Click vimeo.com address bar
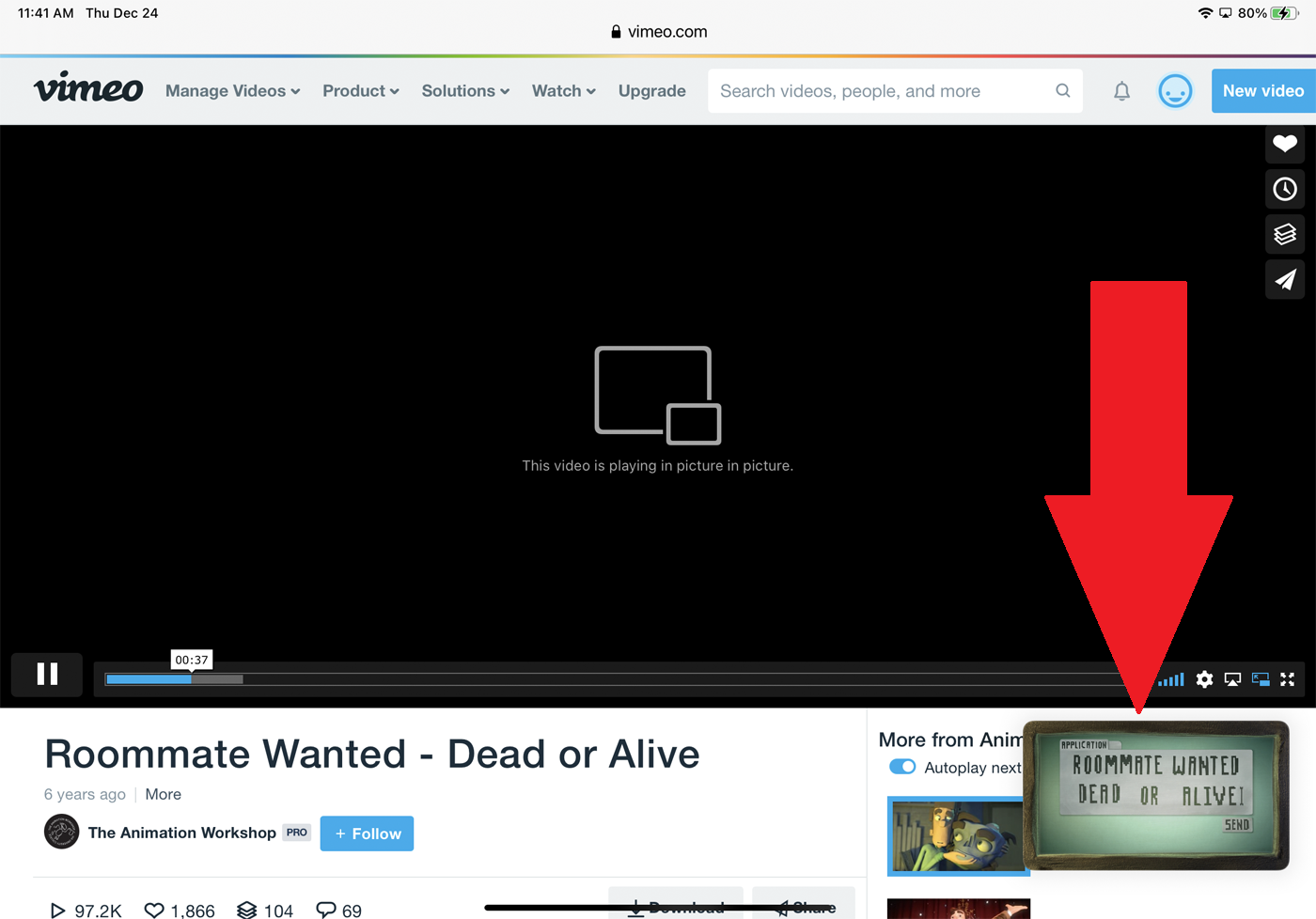 [658, 31]
